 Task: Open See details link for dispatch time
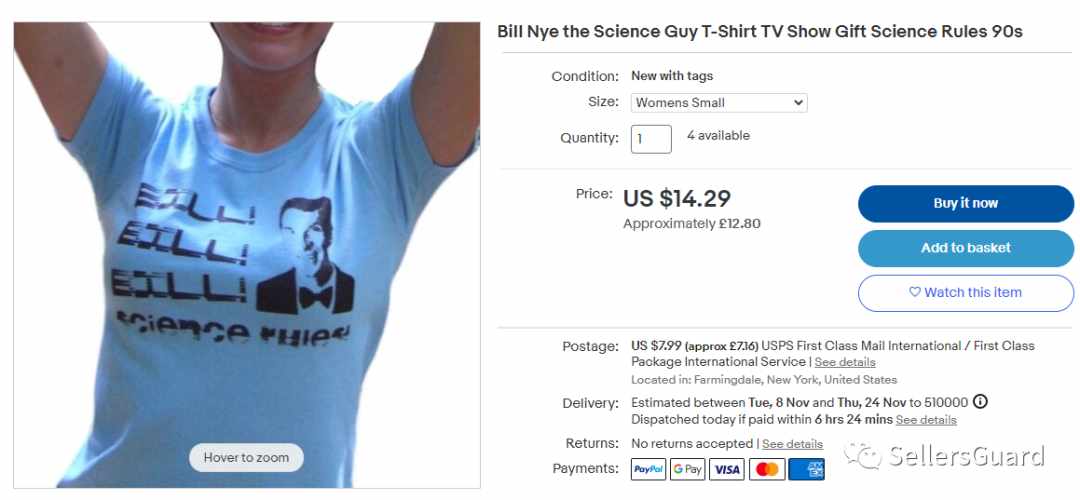[926, 419]
